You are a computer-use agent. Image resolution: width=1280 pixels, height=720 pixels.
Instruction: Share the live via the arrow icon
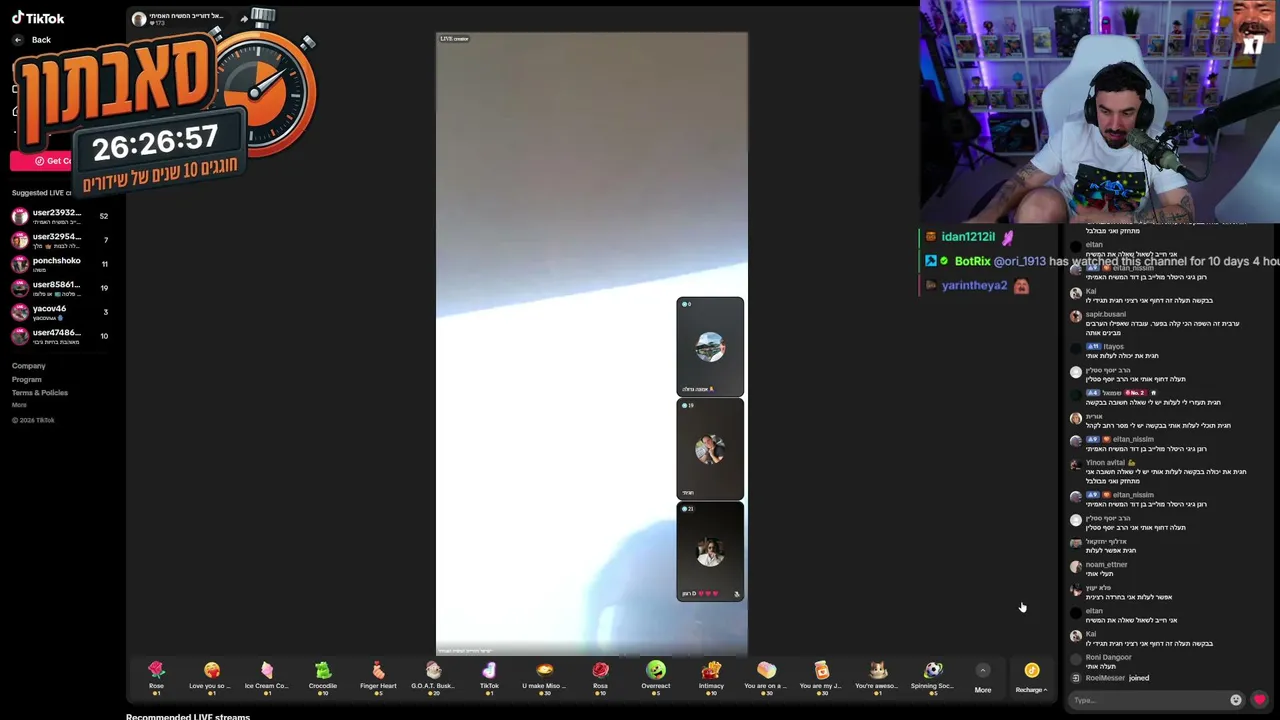pos(244,19)
